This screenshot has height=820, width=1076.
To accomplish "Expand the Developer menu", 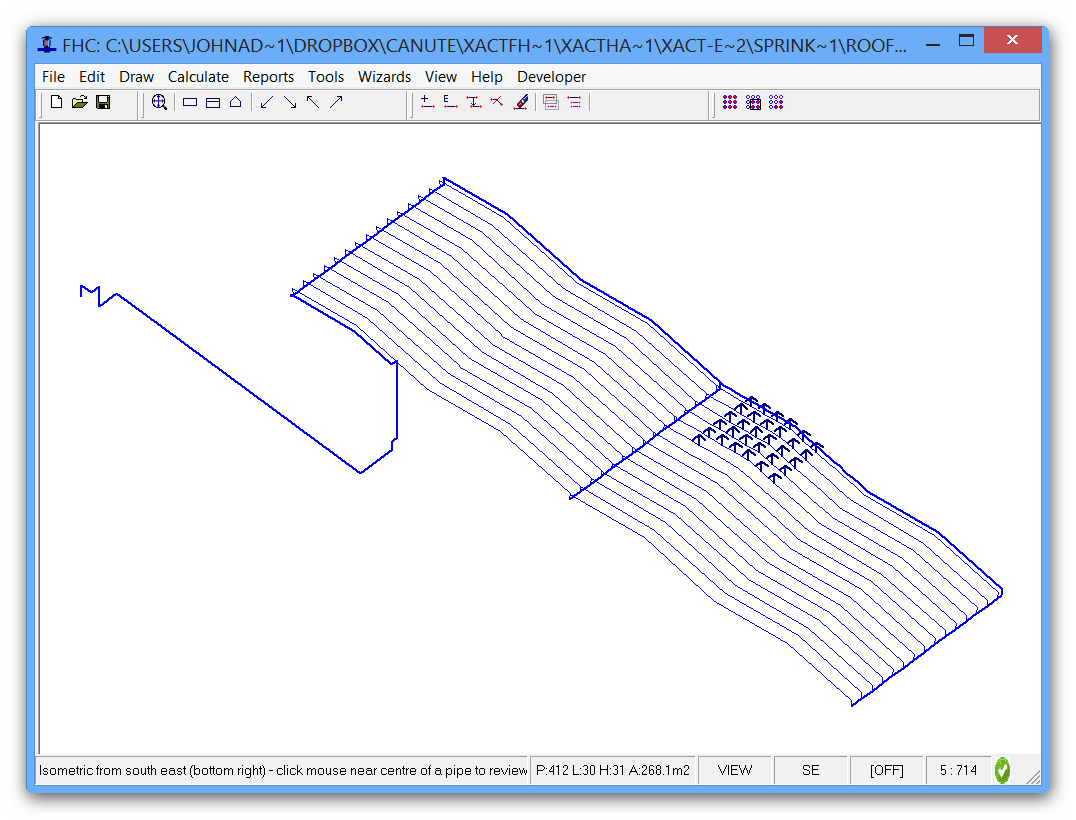I will pyautogui.click(x=551, y=77).
